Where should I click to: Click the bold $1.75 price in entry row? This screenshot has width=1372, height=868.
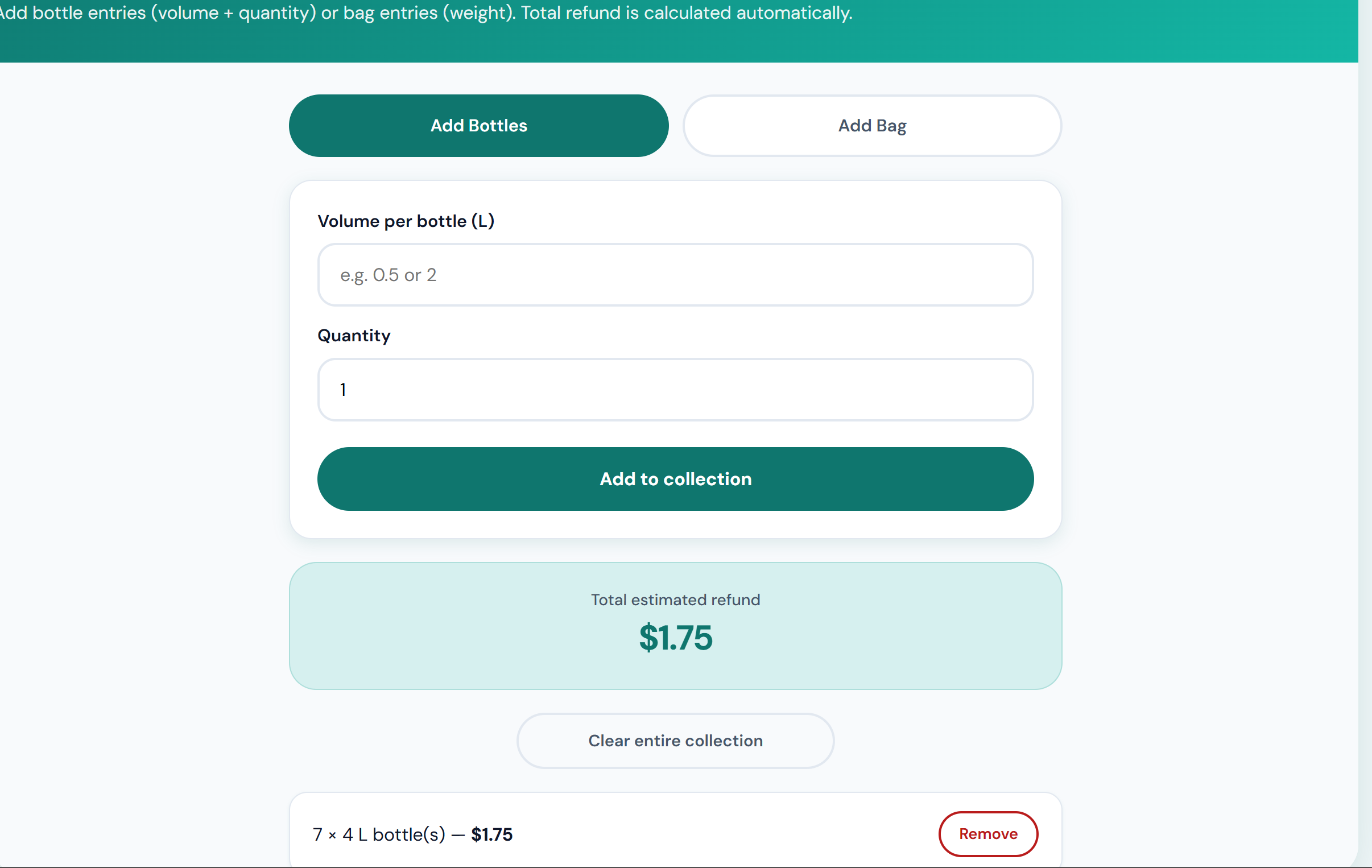coord(491,834)
